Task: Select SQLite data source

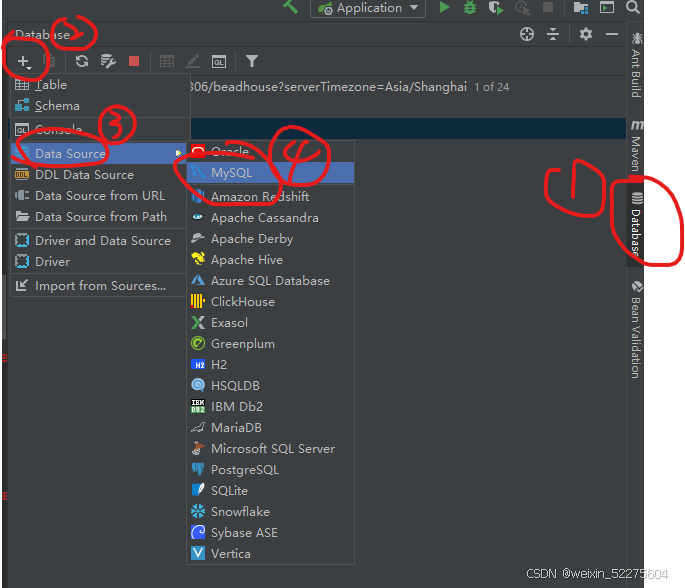Action: click(270, 491)
